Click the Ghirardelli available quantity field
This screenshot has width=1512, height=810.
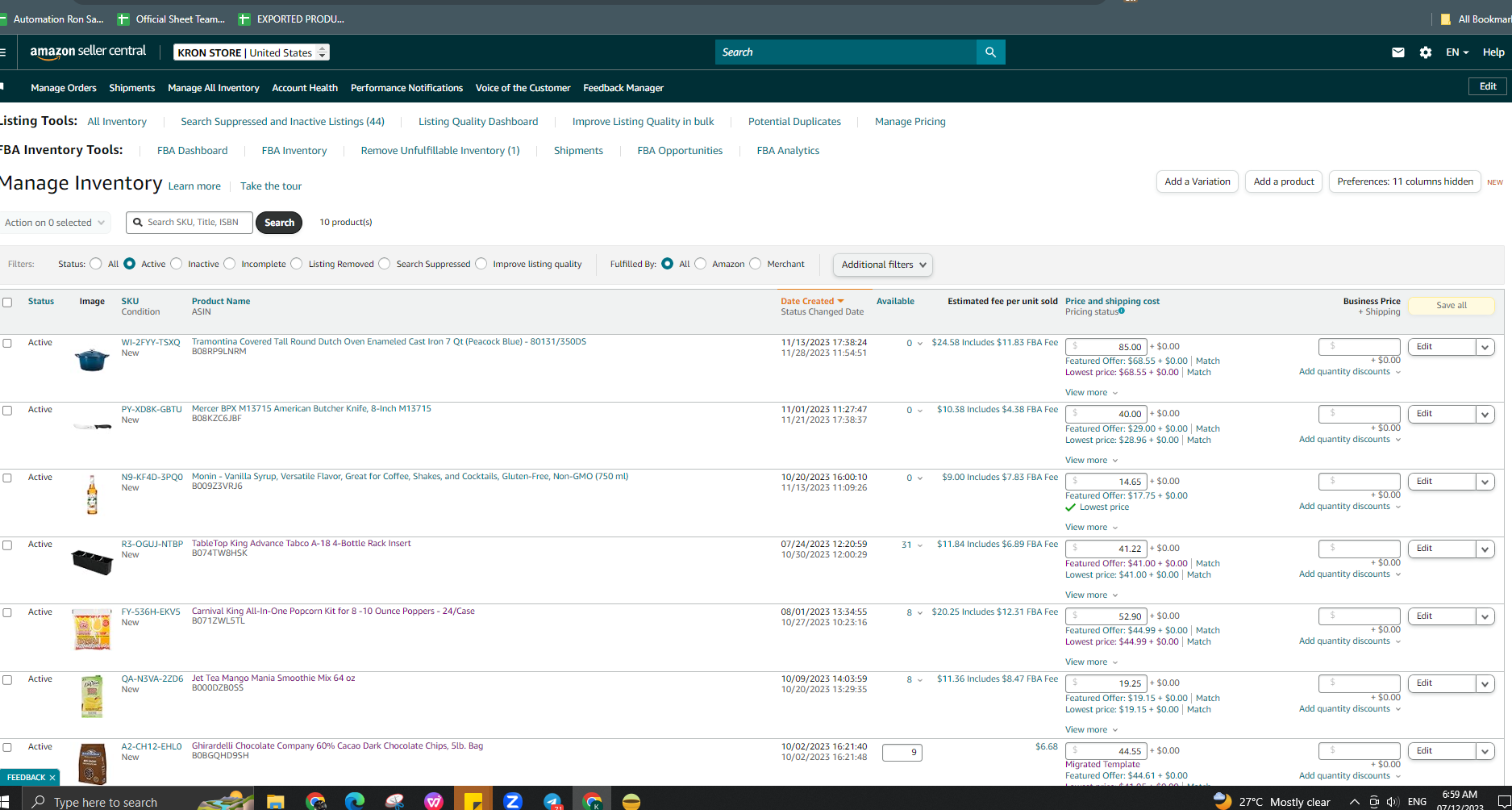click(902, 753)
